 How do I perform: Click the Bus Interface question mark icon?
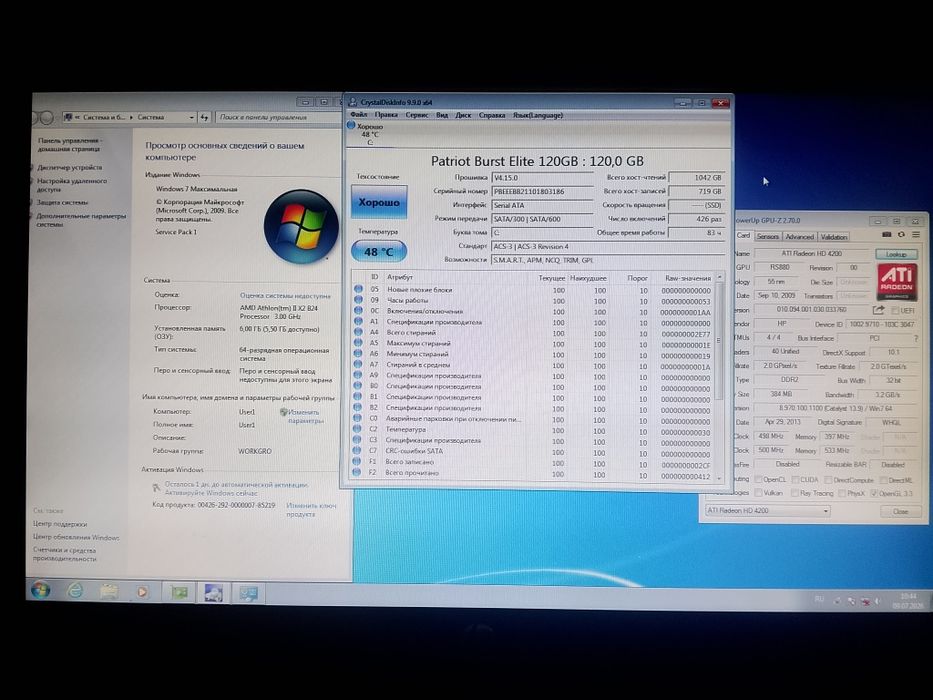915,338
